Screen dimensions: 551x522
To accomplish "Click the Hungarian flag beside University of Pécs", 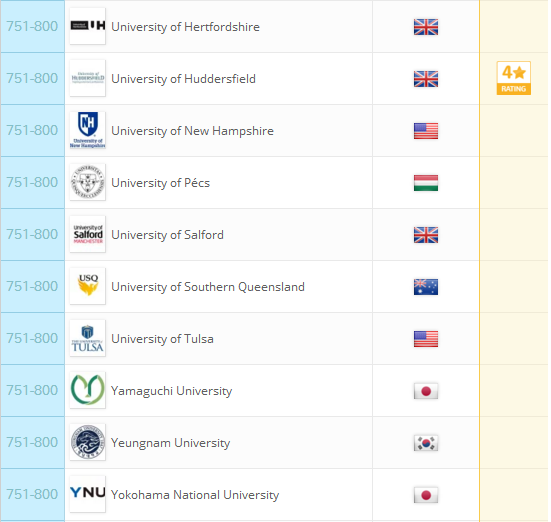I will click(x=426, y=183).
